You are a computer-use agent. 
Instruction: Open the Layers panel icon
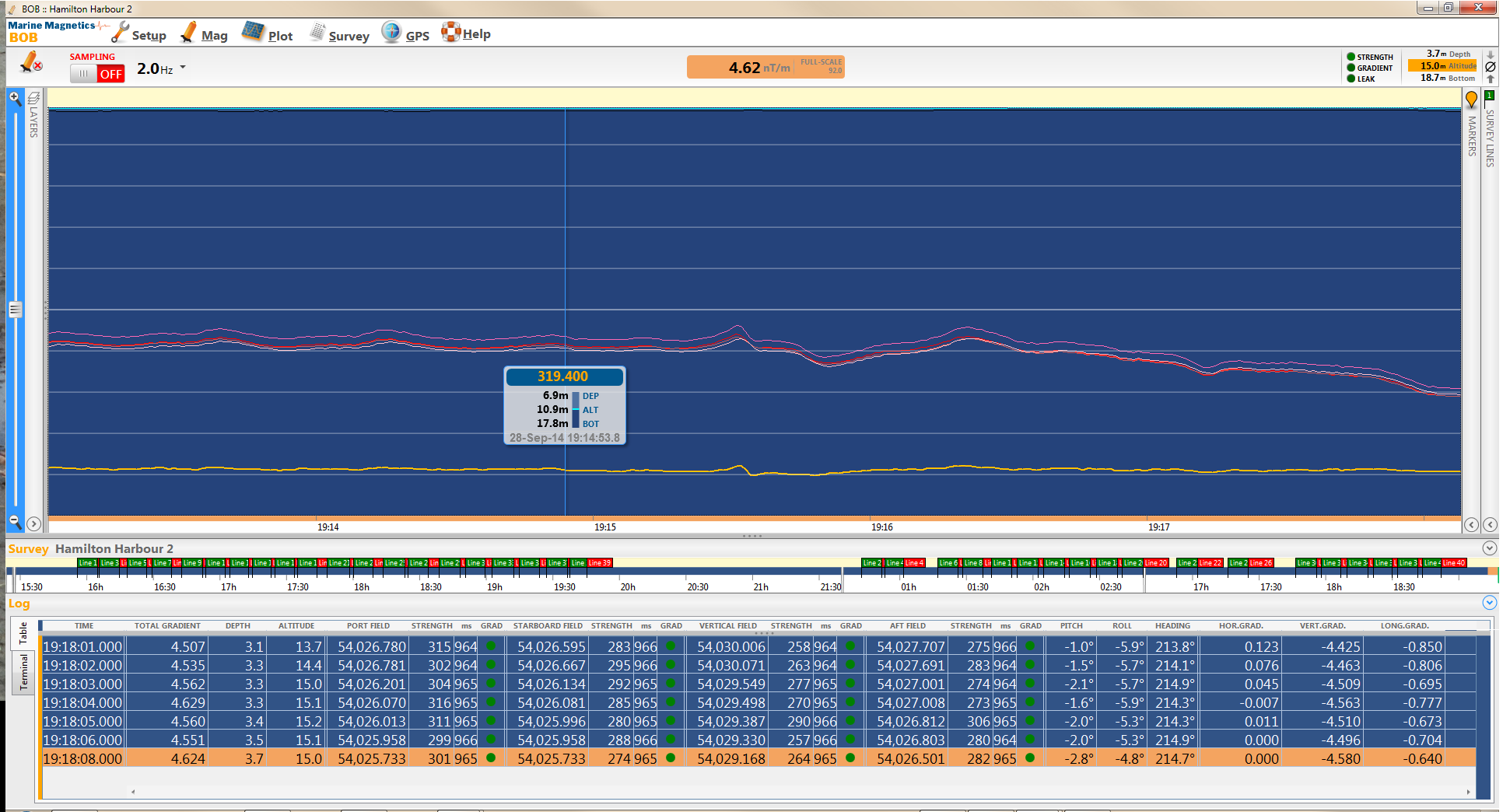click(33, 100)
